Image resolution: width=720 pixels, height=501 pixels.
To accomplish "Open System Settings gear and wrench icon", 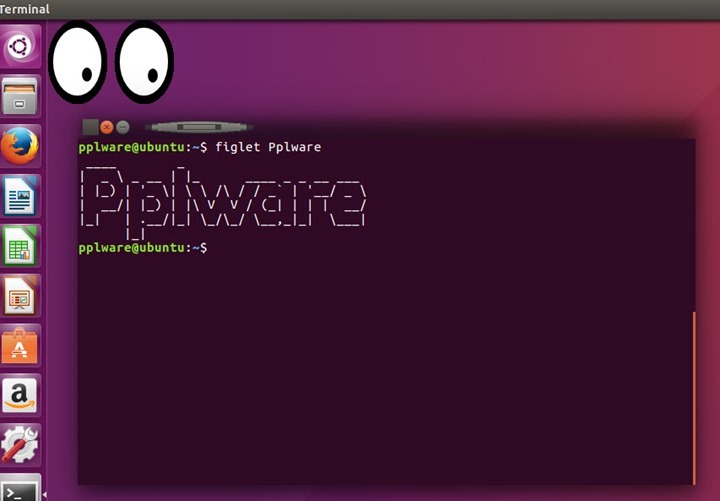I will point(20,445).
